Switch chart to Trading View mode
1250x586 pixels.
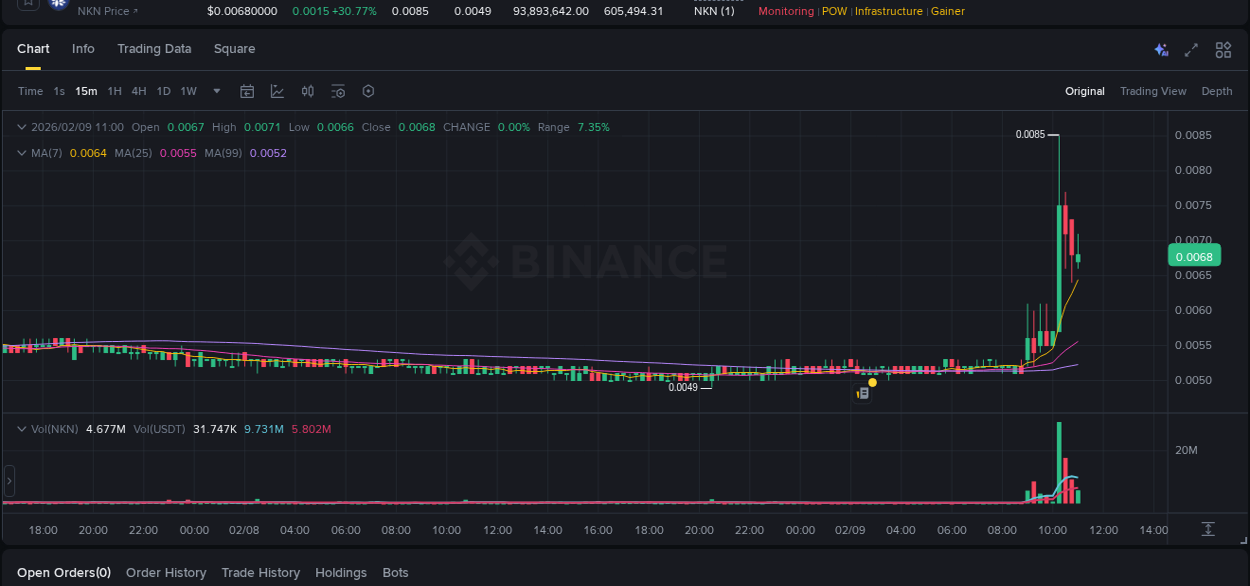click(1153, 91)
